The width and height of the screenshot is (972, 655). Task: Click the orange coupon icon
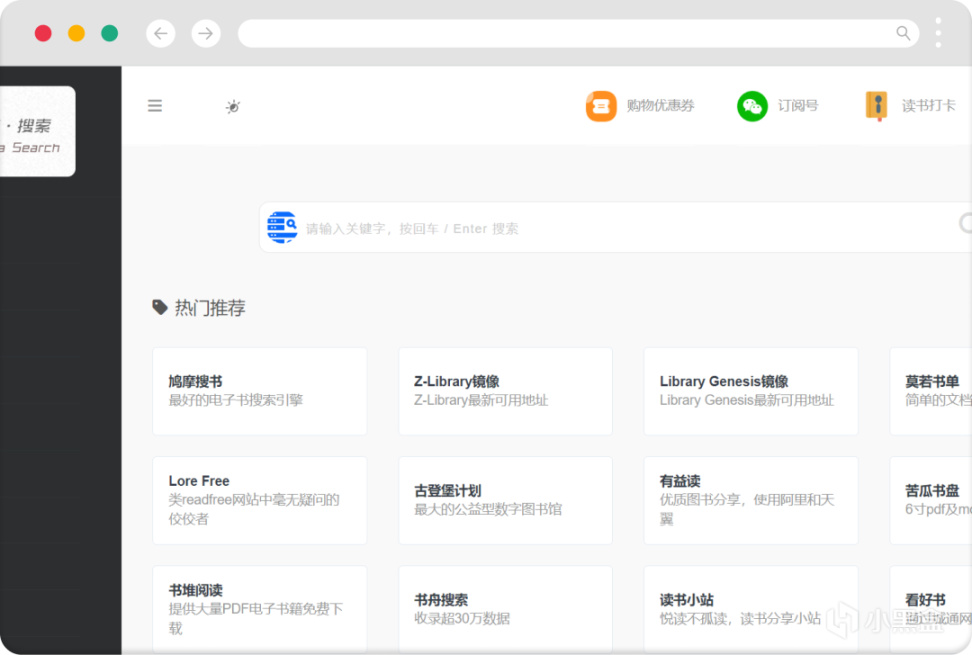click(601, 106)
